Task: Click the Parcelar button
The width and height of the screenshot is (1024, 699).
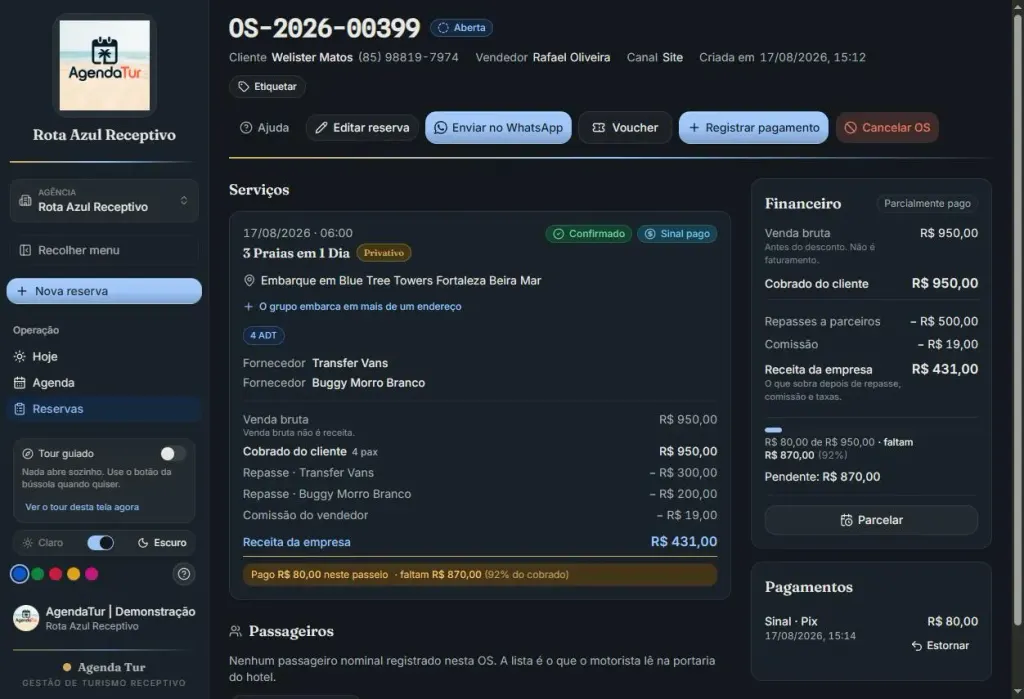Action: tap(871, 520)
